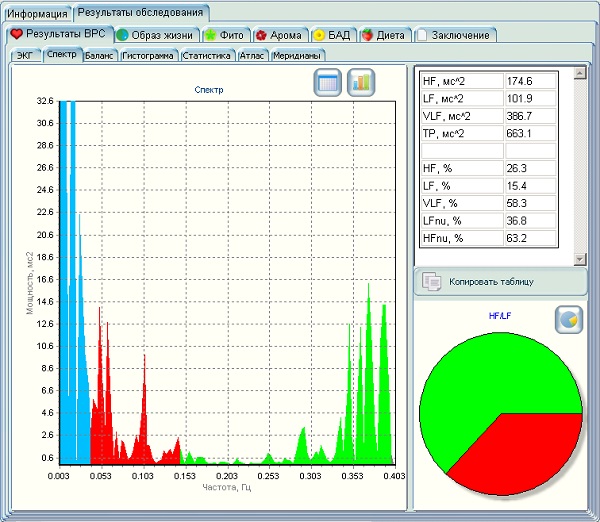Select the LFnu, % value 36.8
This screenshot has width=600, height=522.
click(530, 221)
